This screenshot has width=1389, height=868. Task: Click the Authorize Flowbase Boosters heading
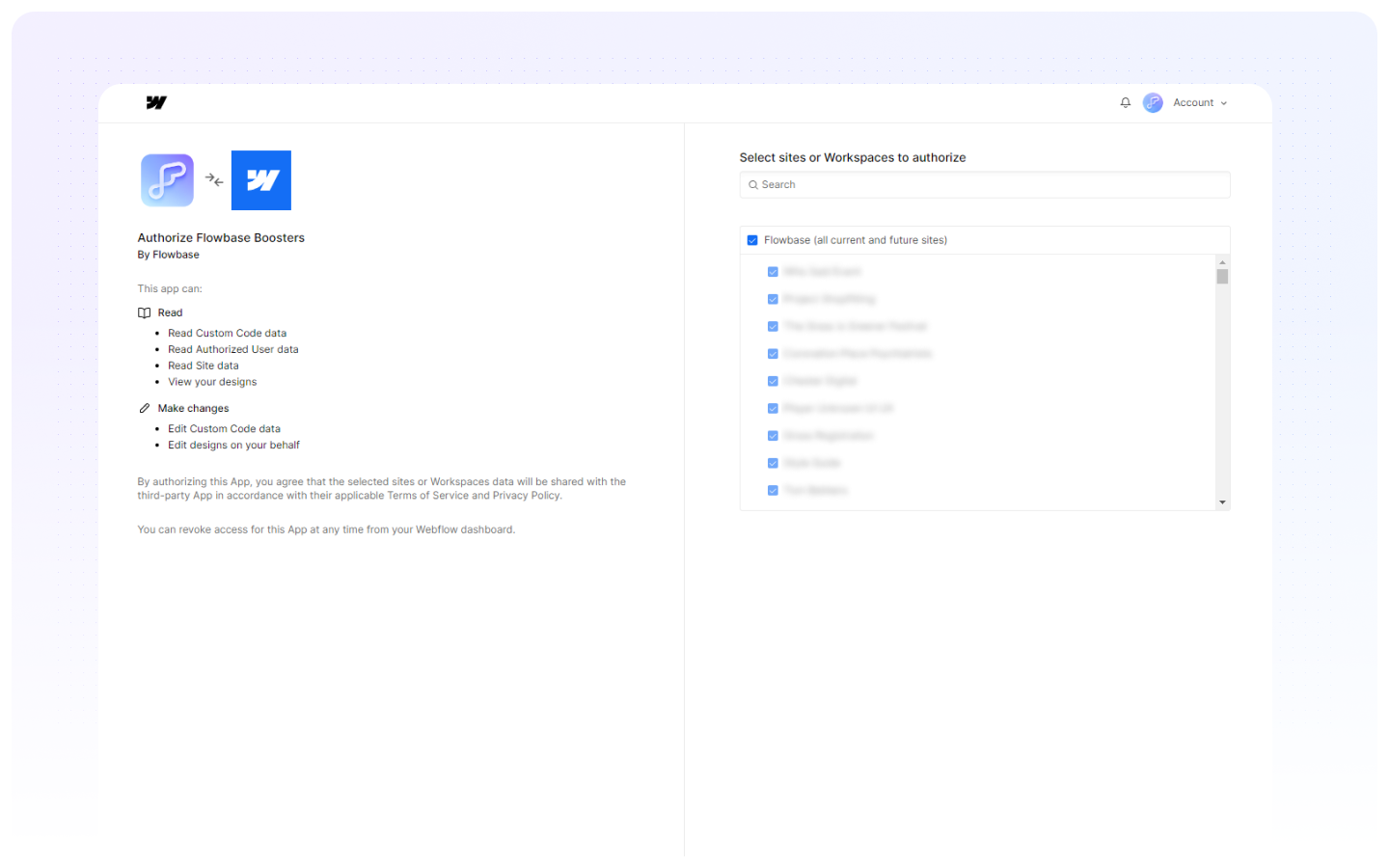tap(221, 238)
